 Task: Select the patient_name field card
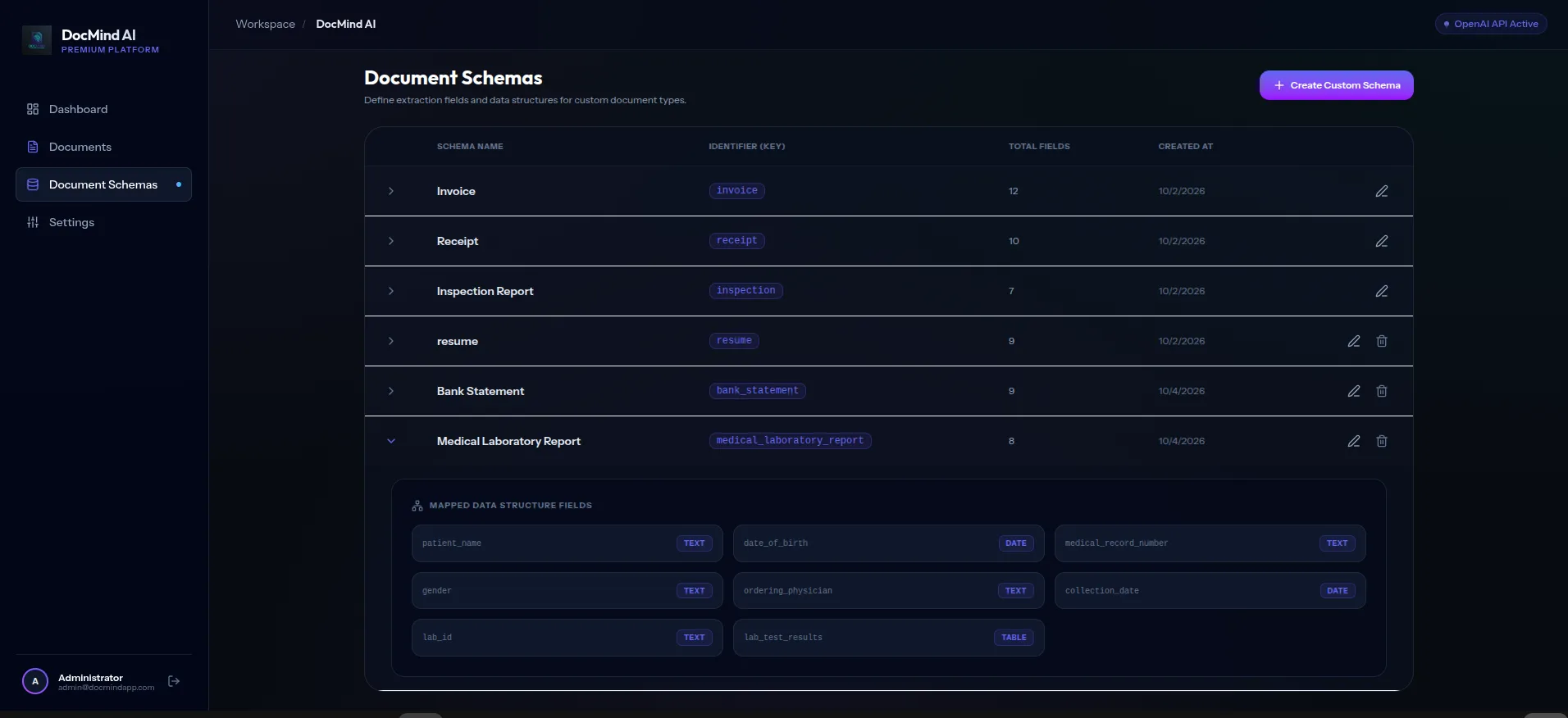[567, 543]
